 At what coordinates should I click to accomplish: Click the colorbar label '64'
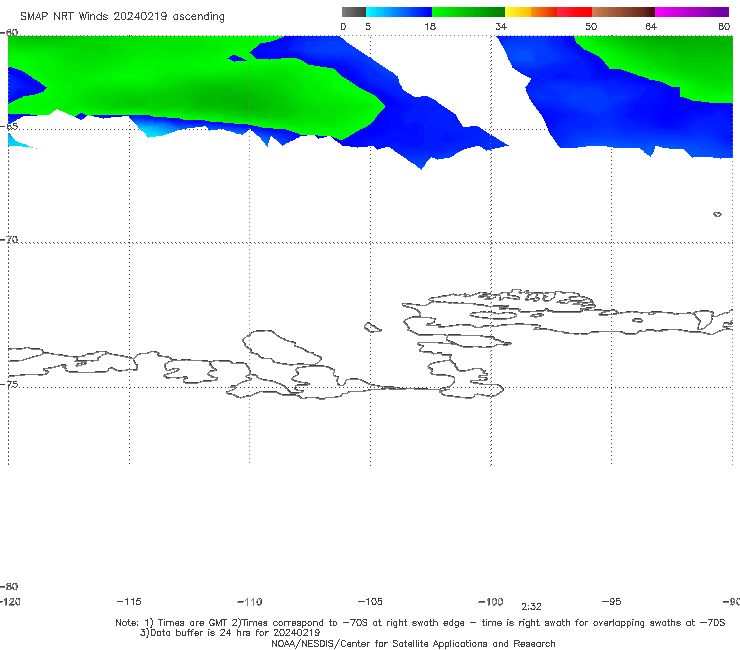click(651, 26)
